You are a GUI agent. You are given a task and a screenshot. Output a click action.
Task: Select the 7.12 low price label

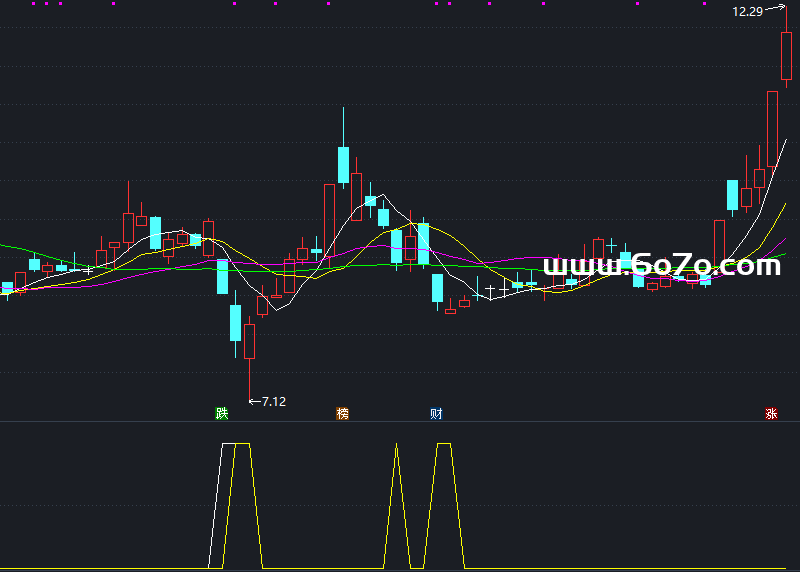[x=274, y=402]
